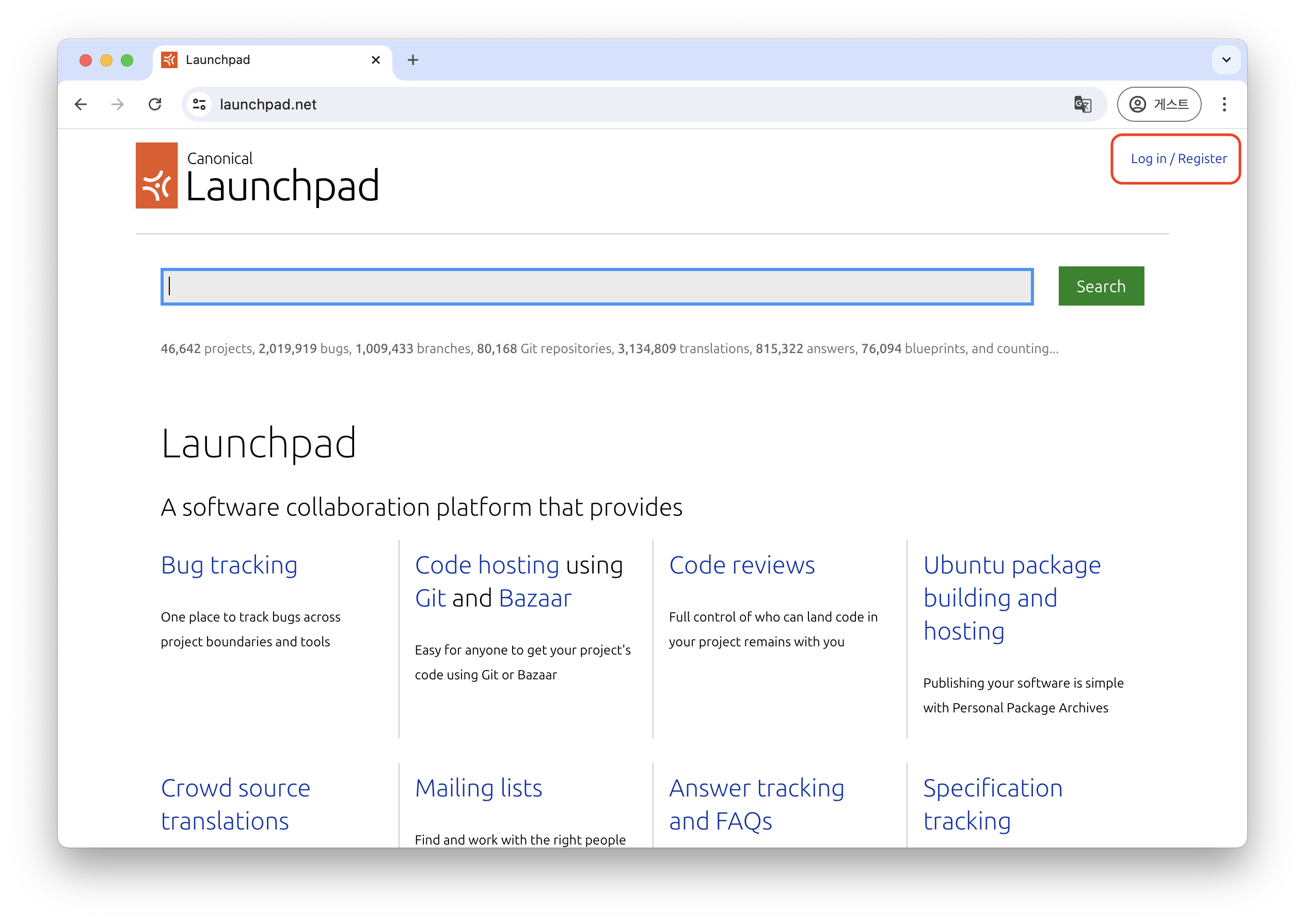Follow the Git link
Viewport: 1305px width, 924px height.
(x=431, y=598)
